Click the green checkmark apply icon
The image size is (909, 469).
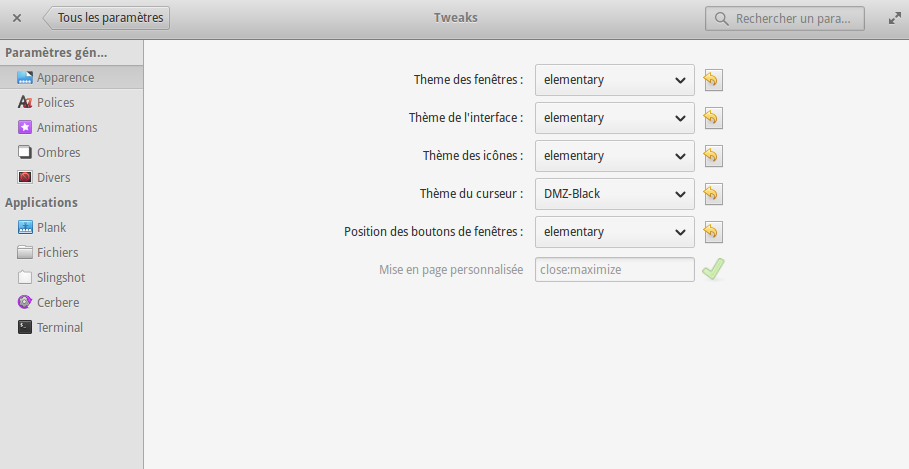click(x=713, y=270)
